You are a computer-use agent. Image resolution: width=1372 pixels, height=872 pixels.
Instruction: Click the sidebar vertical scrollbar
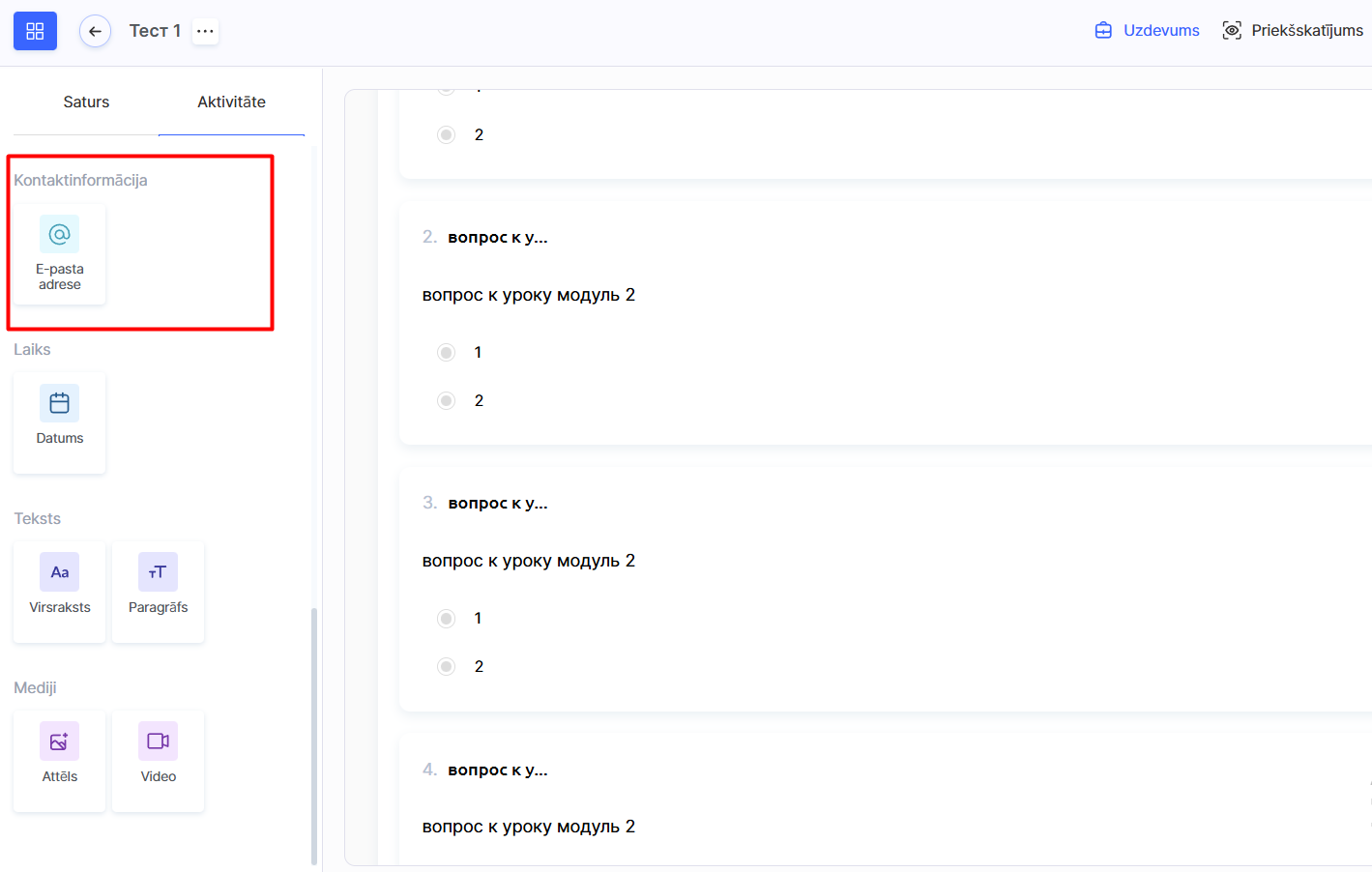314,735
